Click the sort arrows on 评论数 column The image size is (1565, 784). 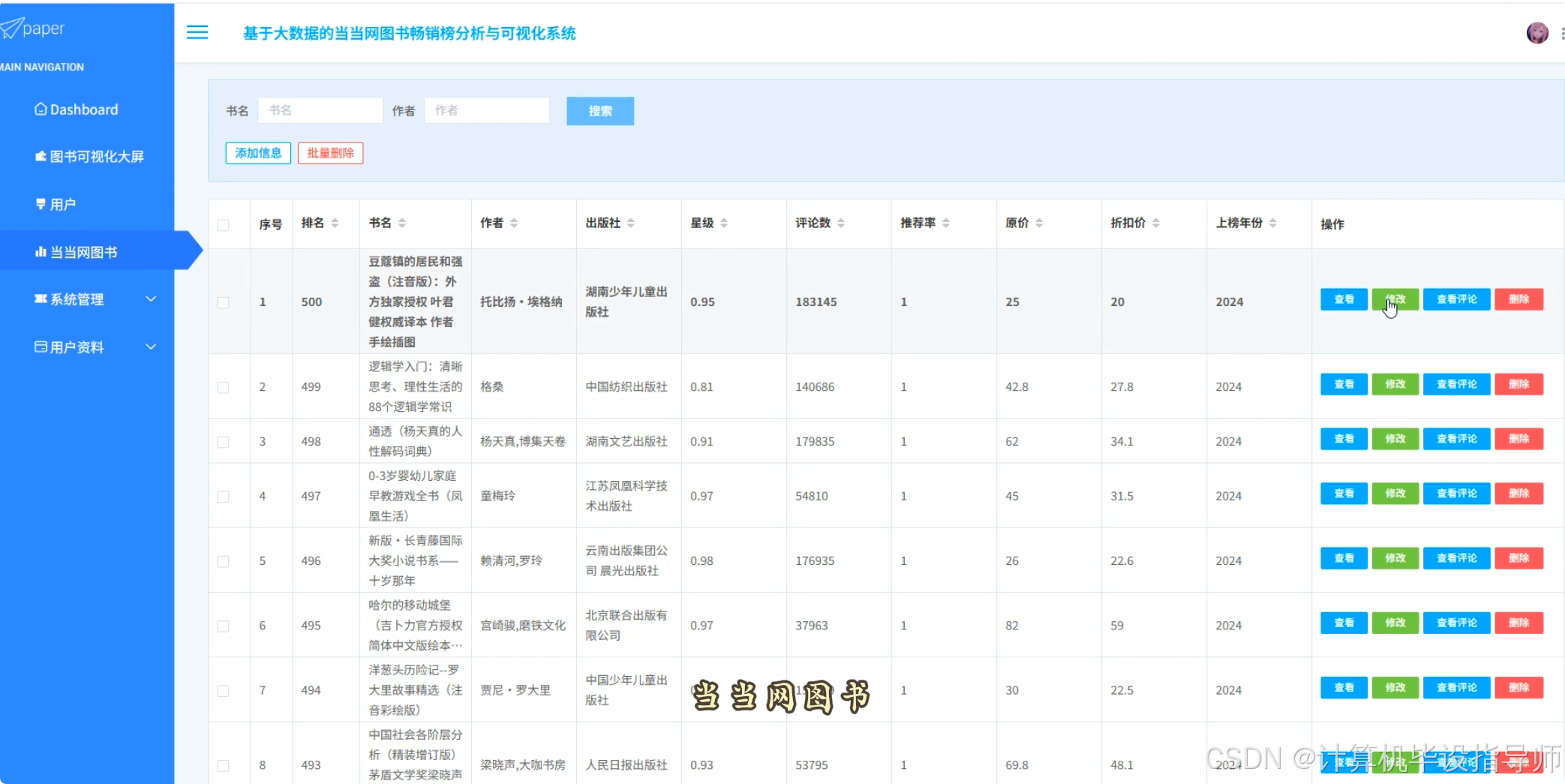click(x=840, y=222)
